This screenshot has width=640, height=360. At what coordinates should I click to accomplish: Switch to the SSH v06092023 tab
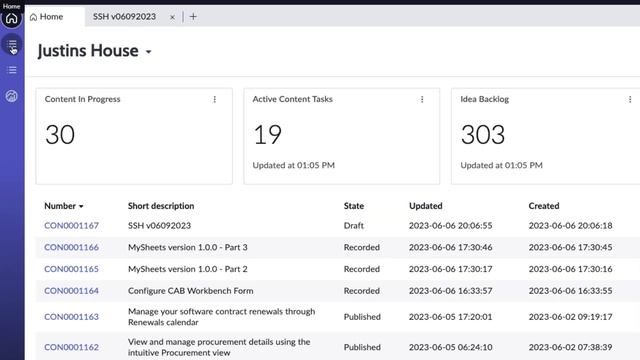click(x=124, y=17)
